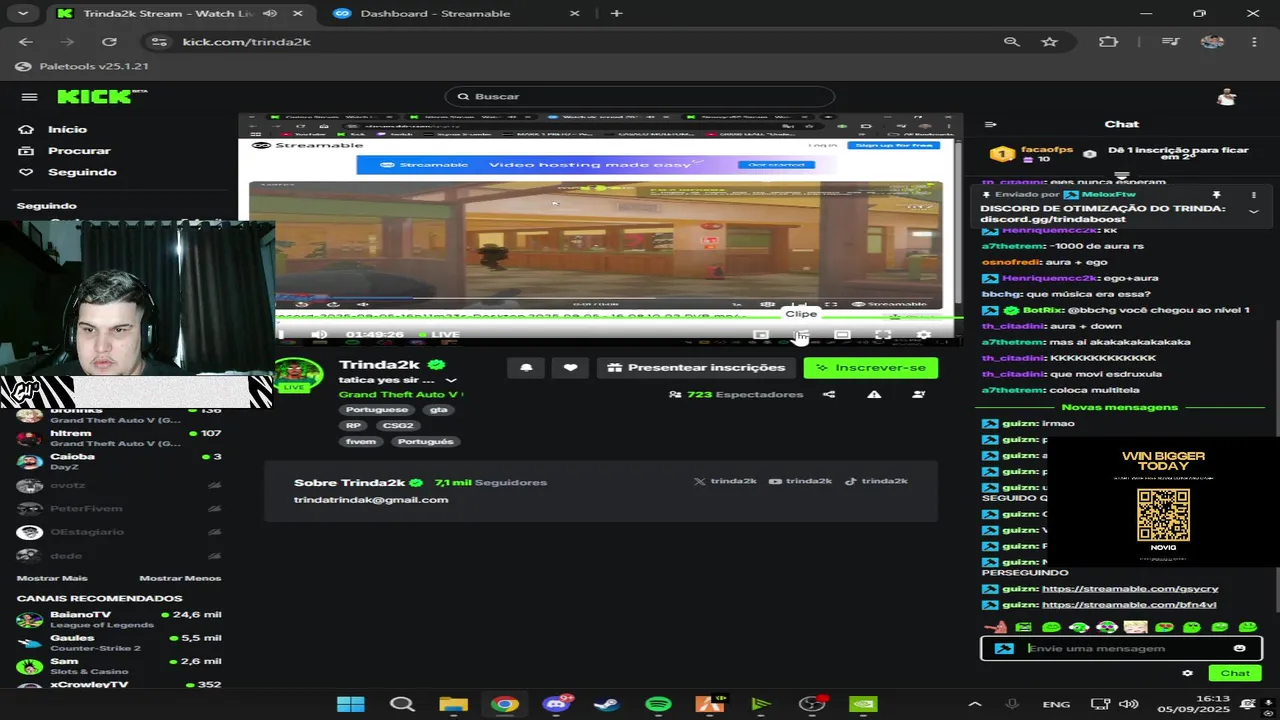Image resolution: width=1280 pixels, height=720 pixels.
Task: Click the Buscar search field
Action: point(640,96)
